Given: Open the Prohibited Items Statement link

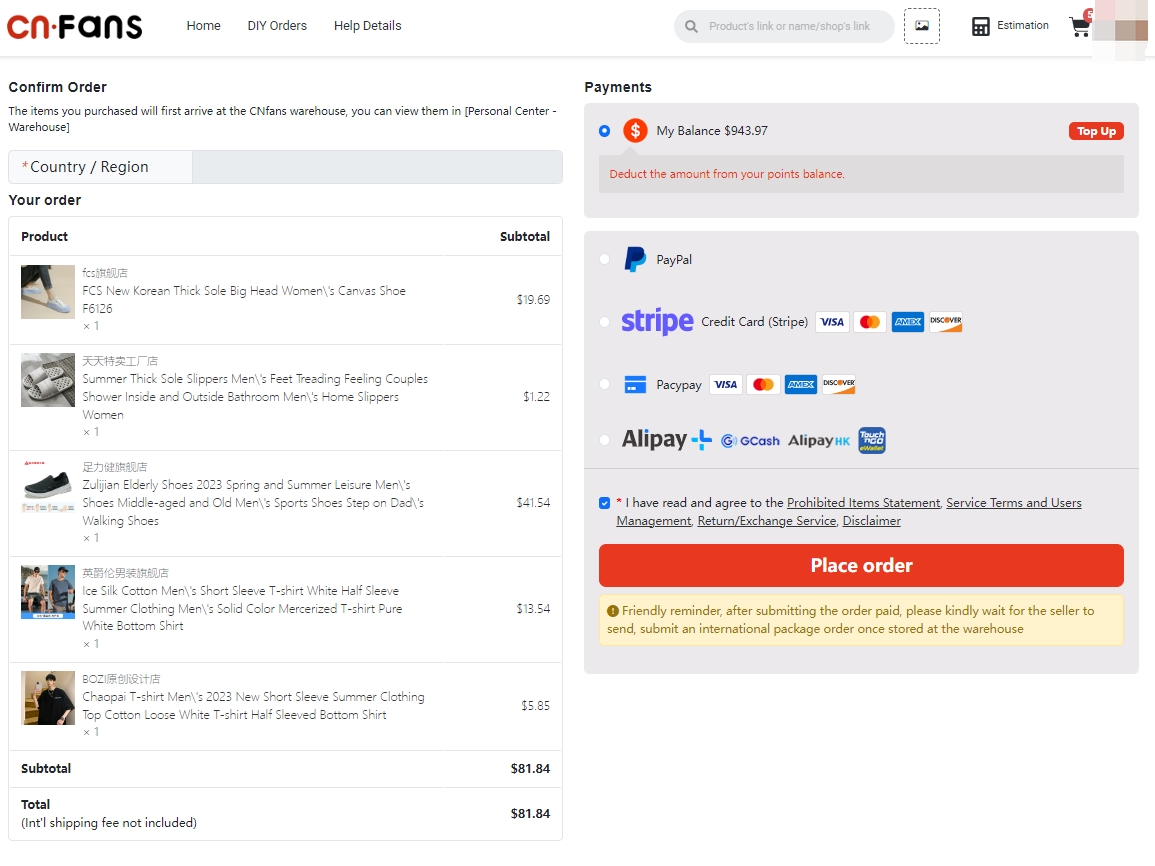Looking at the screenshot, I should click(x=863, y=503).
